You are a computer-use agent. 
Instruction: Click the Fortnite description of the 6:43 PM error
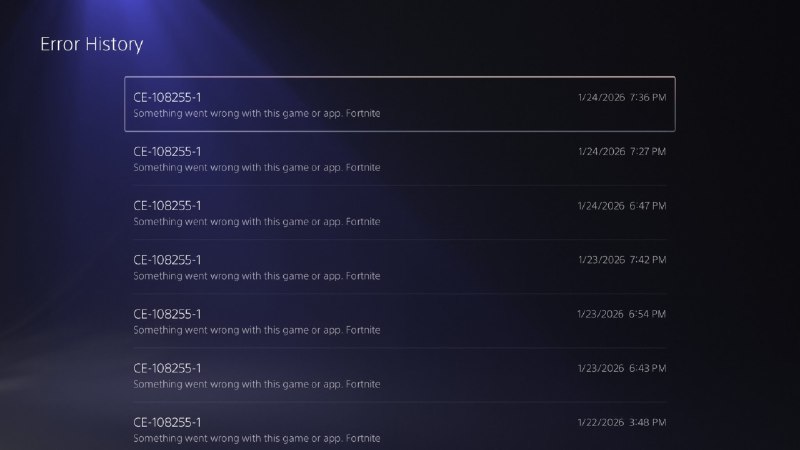point(257,384)
